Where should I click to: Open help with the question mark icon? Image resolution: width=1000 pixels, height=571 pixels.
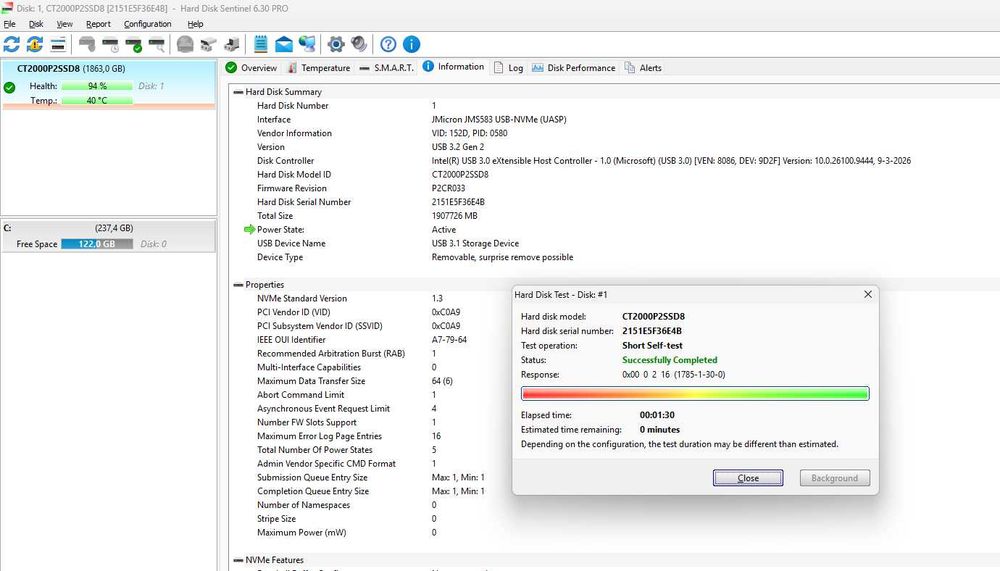388,44
